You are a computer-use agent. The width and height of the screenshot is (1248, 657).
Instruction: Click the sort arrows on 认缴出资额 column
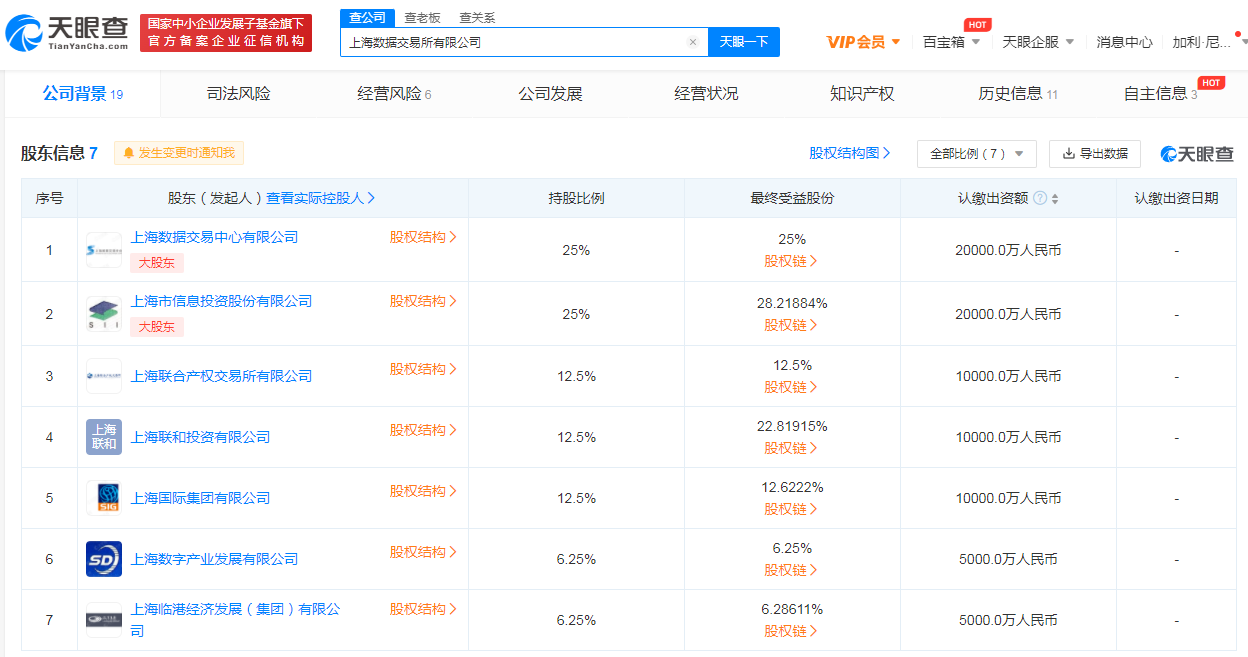(1055, 199)
